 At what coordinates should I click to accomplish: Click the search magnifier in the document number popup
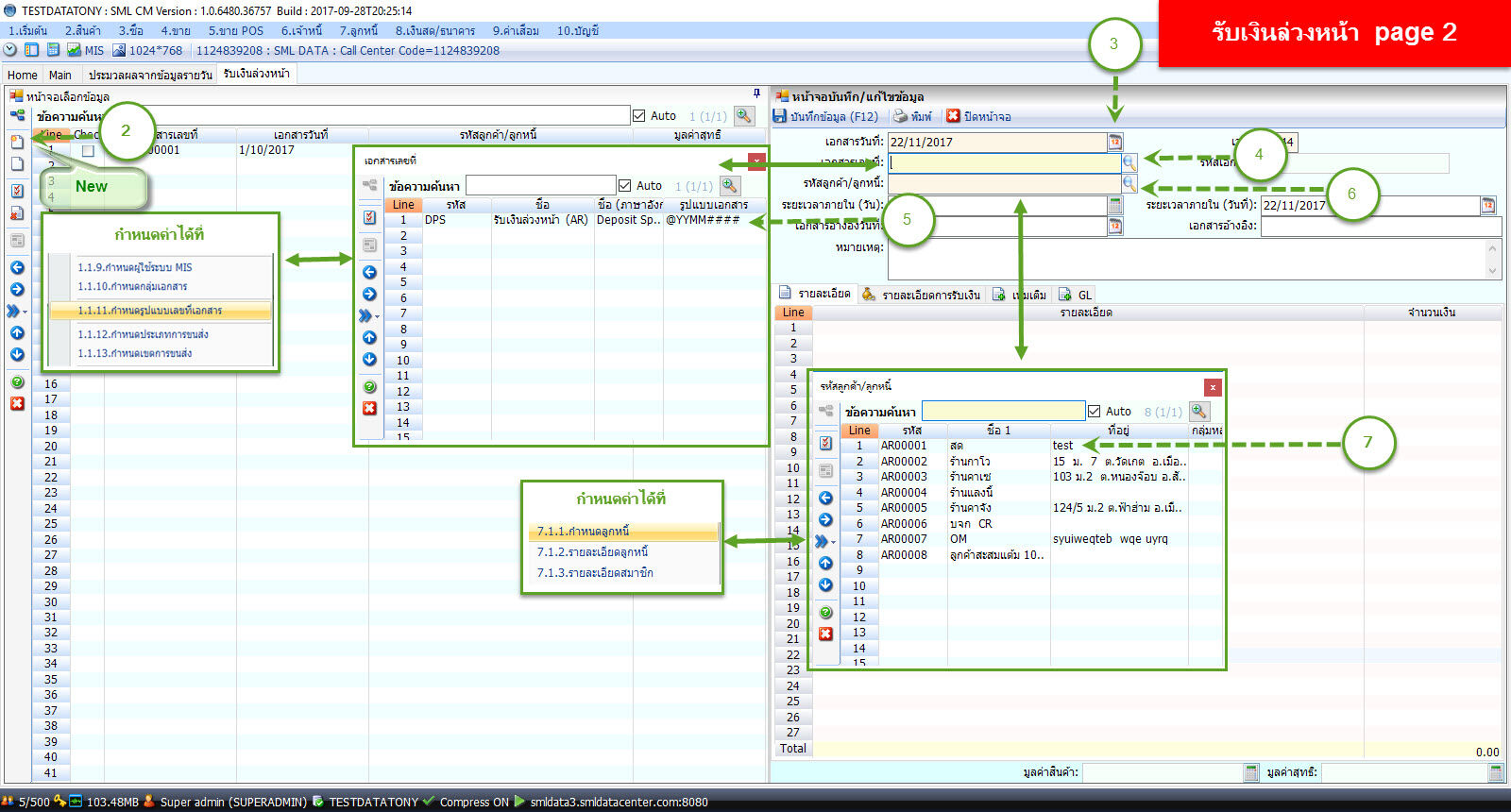click(x=730, y=185)
